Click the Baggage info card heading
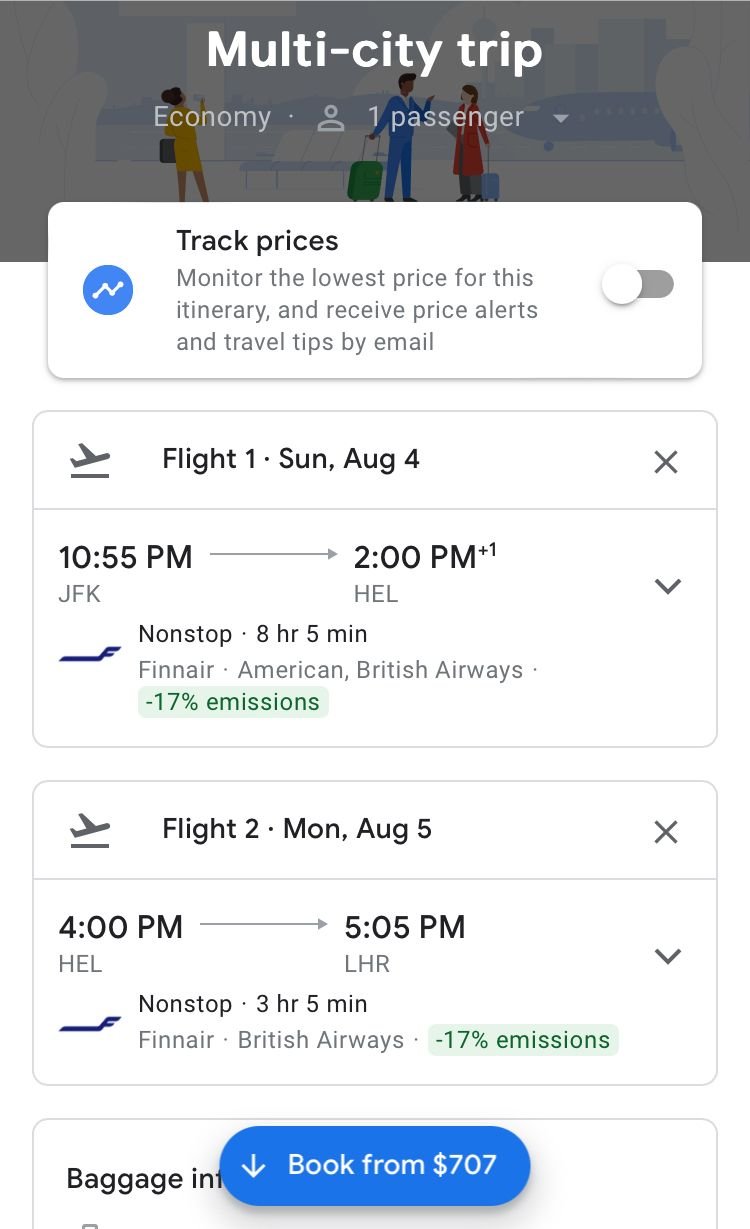750x1229 pixels. pos(140,1179)
